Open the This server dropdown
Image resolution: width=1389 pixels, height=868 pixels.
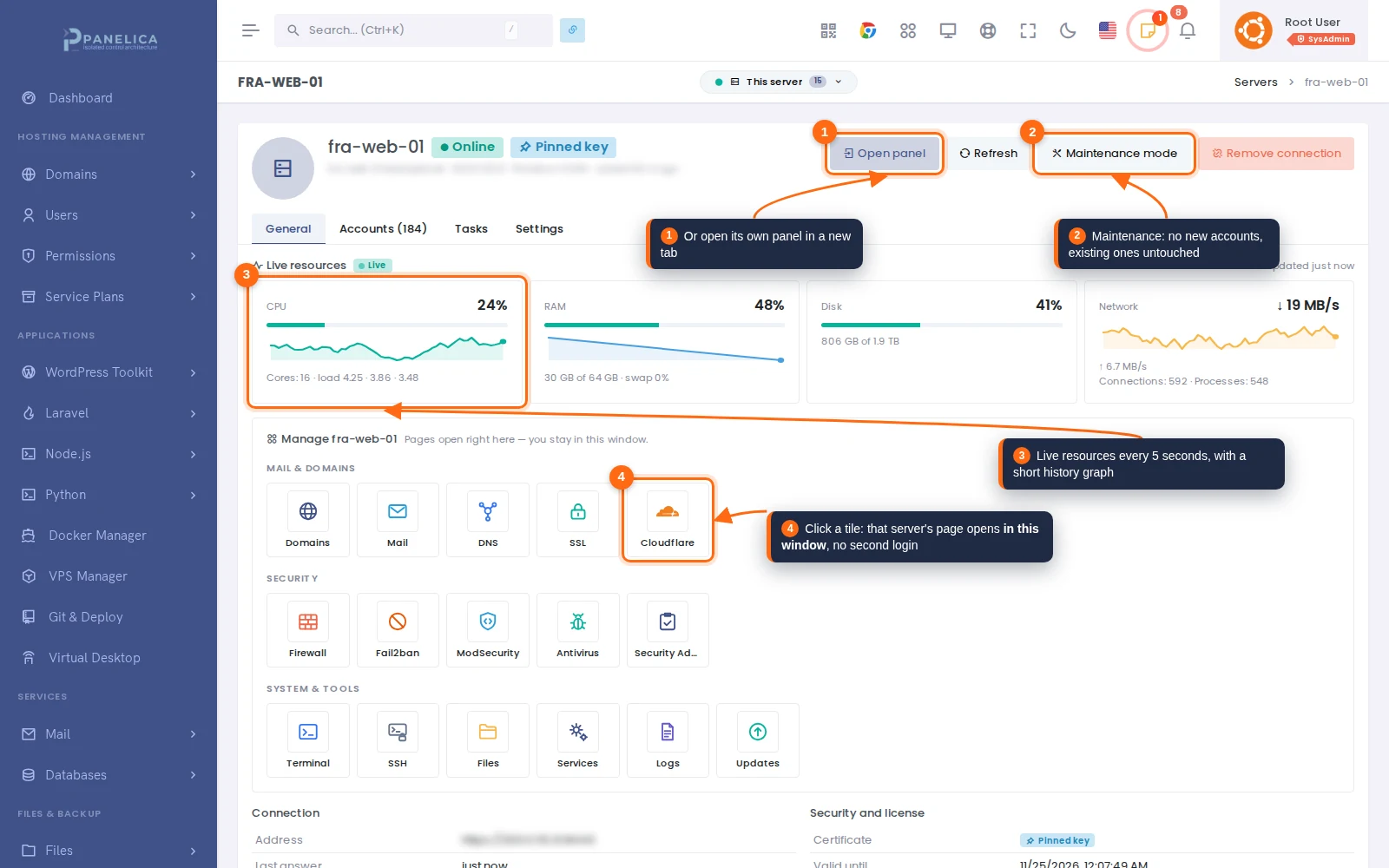pyautogui.click(x=779, y=82)
